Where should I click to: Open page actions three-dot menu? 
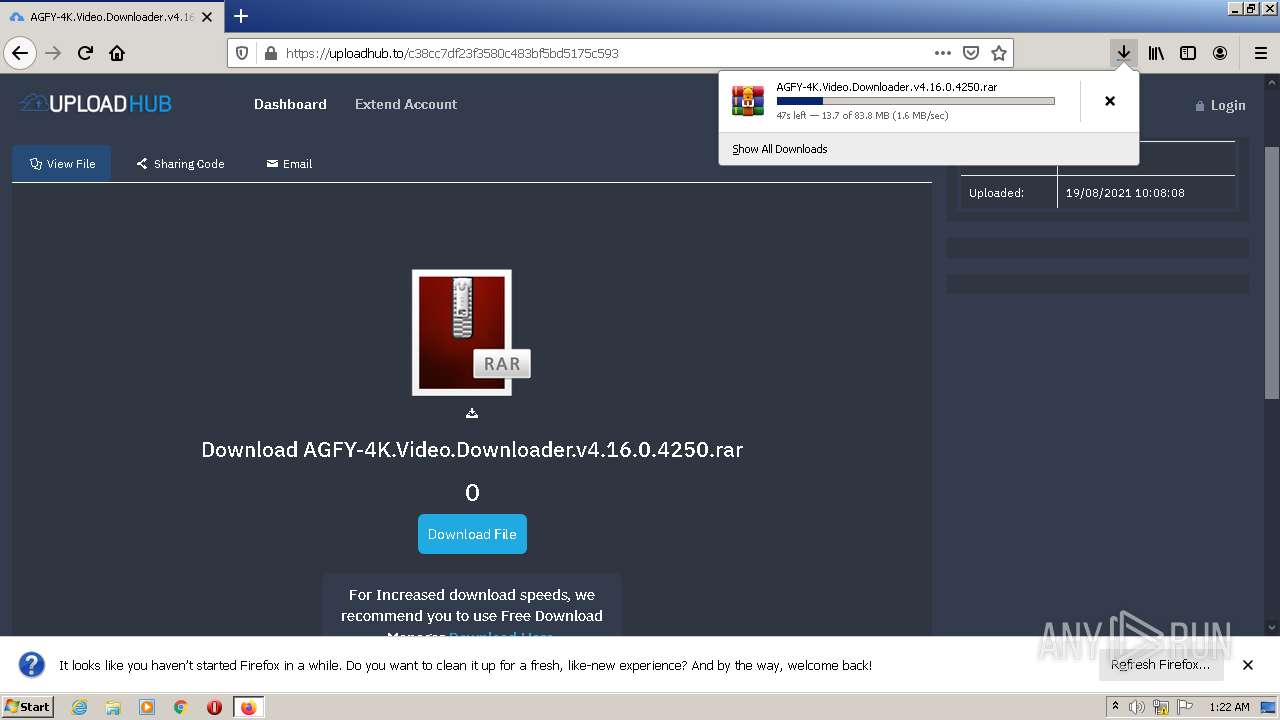pos(942,53)
